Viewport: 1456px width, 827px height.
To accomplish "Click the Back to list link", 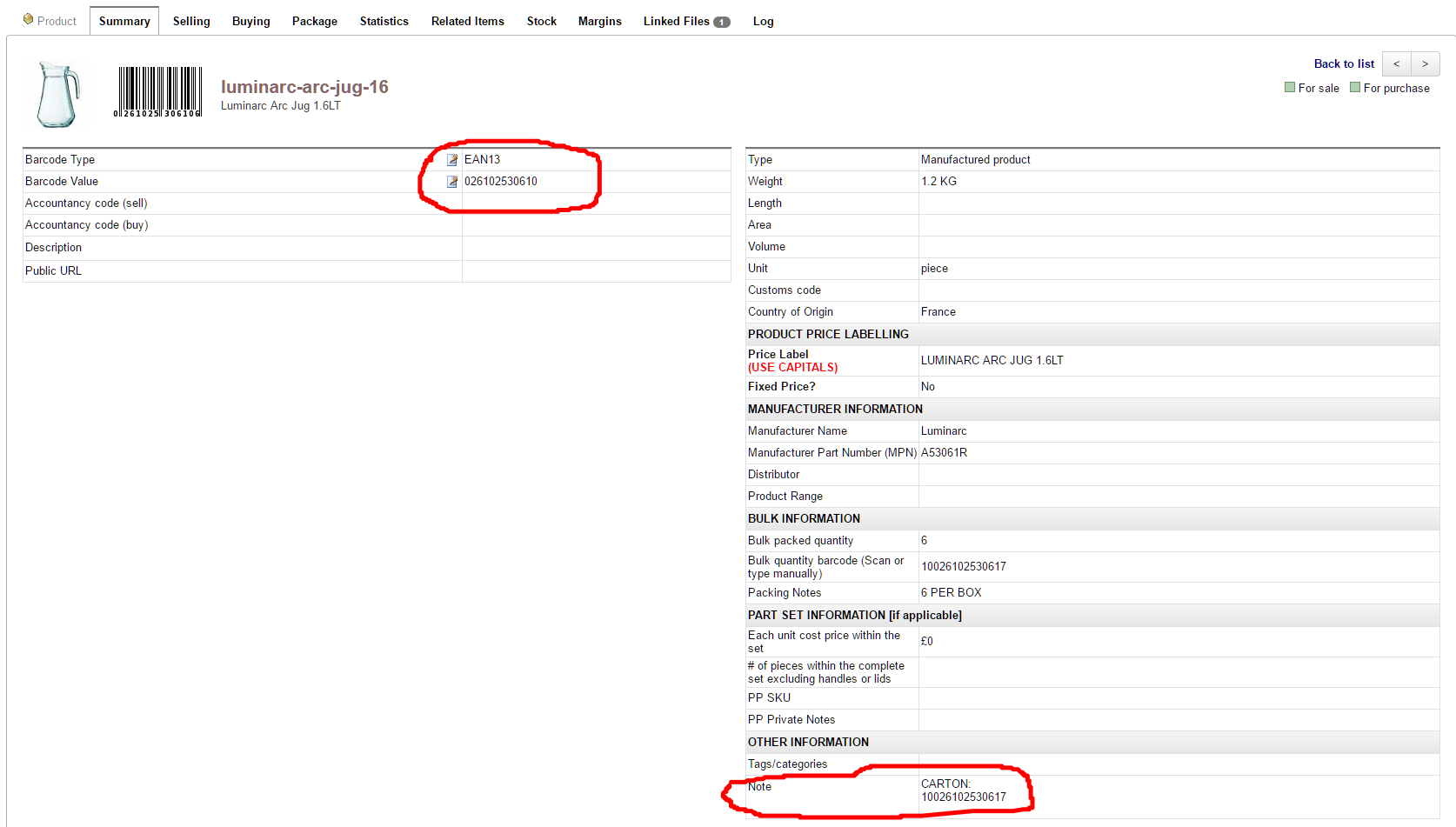I will [x=1343, y=64].
